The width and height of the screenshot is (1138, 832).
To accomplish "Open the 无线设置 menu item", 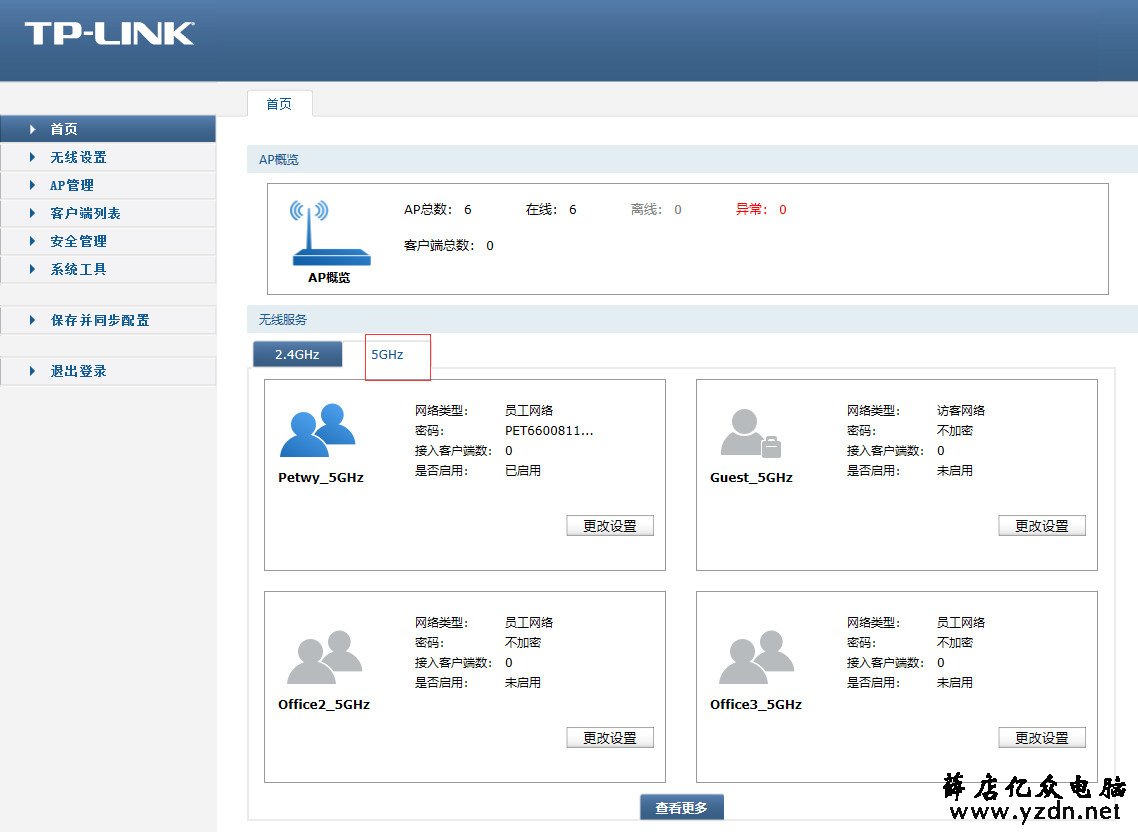I will click(x=108, y=157).
